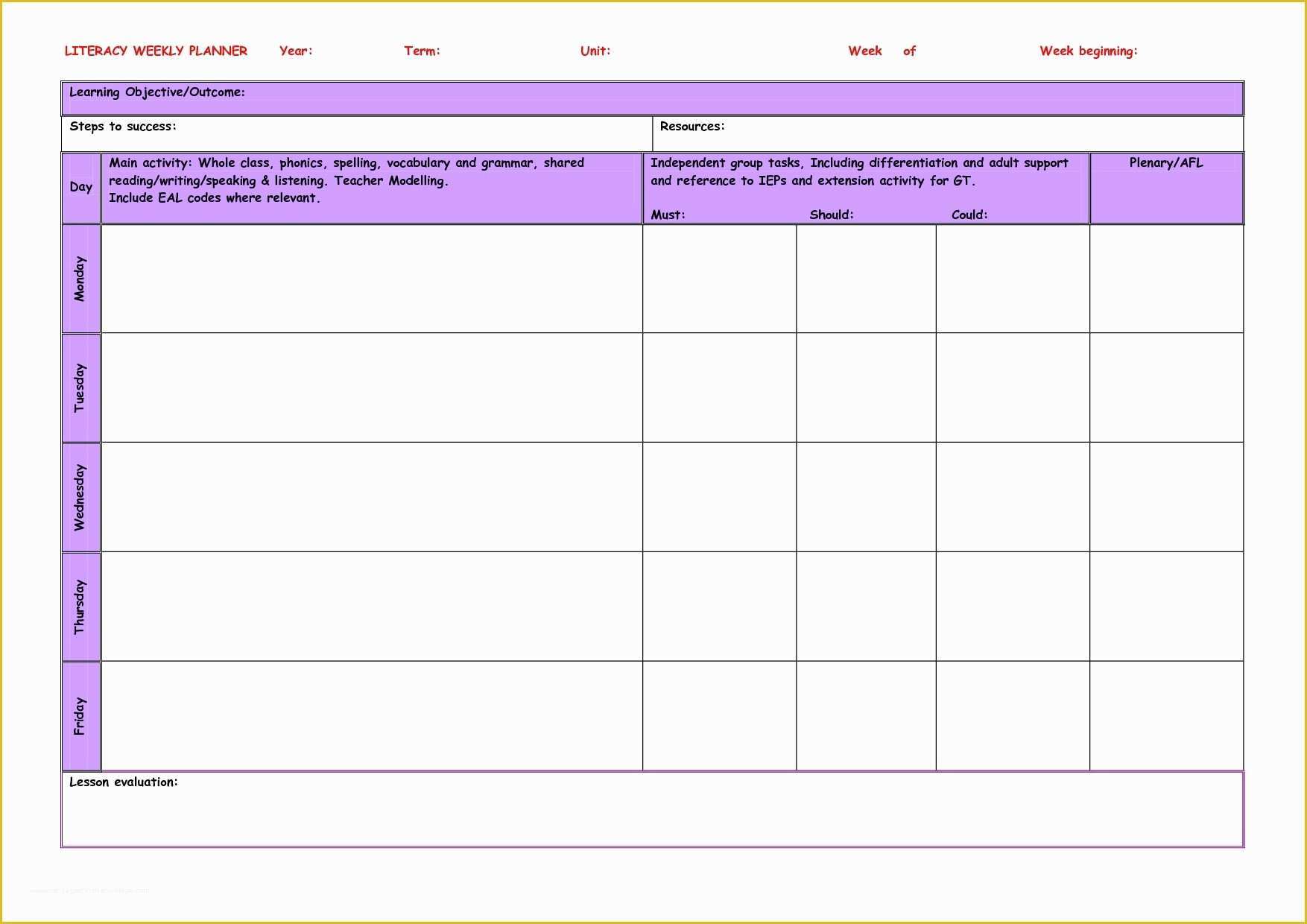Click Thursday's Should cell
This screenshot has height=924, width=1307.
pyautogui.click(x=866, y=607)
